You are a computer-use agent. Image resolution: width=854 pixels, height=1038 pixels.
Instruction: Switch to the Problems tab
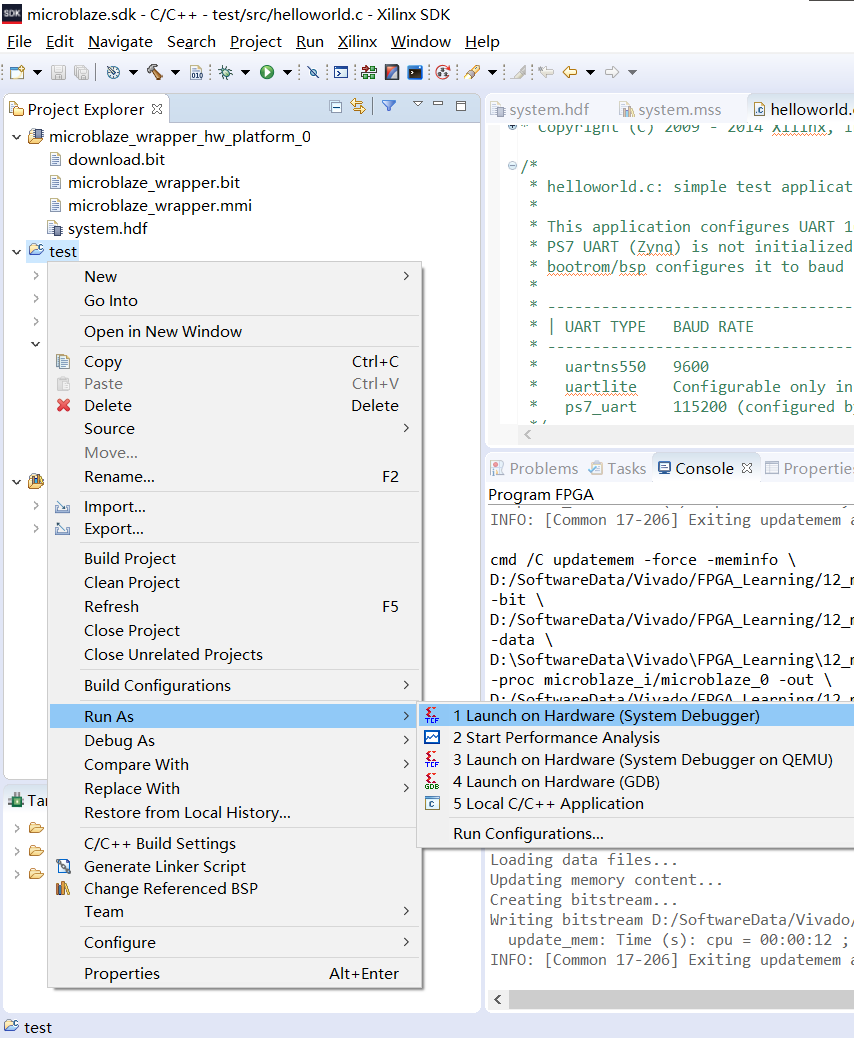coord(543,468)
